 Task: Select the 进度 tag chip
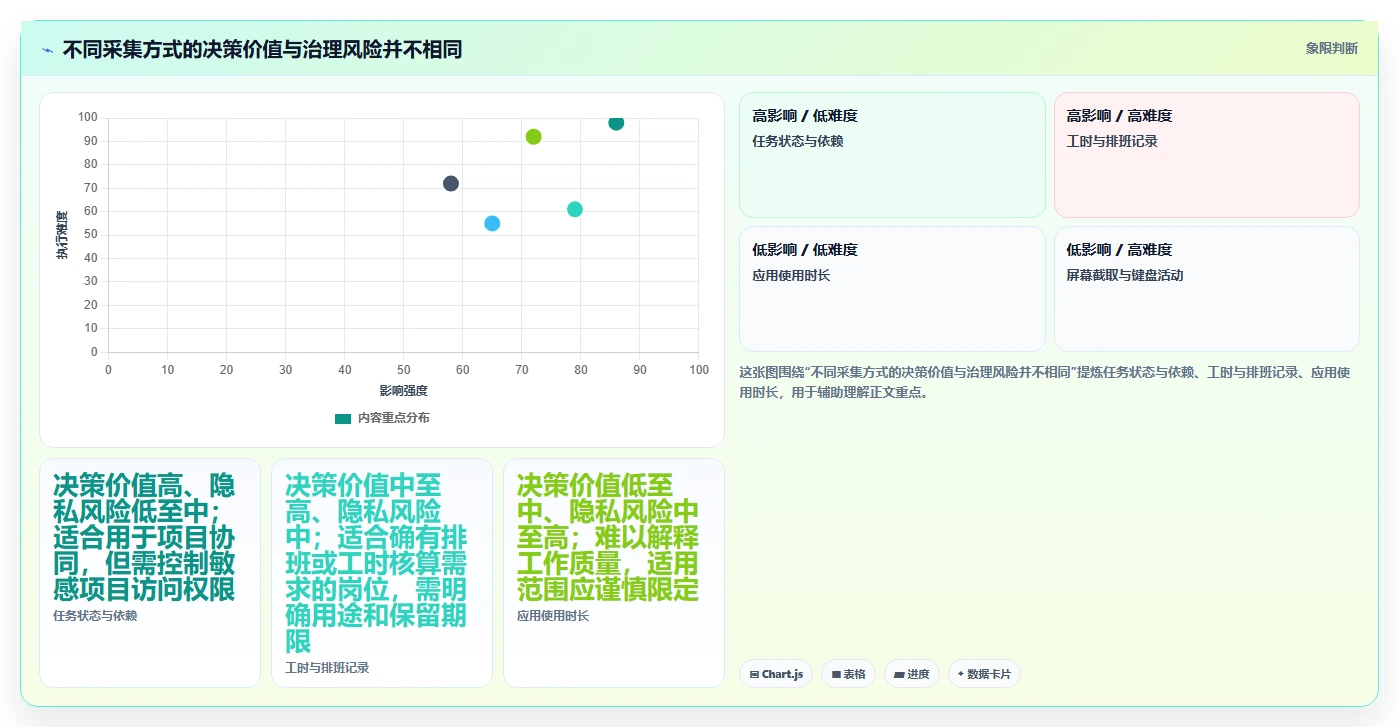tap(912, 674)
